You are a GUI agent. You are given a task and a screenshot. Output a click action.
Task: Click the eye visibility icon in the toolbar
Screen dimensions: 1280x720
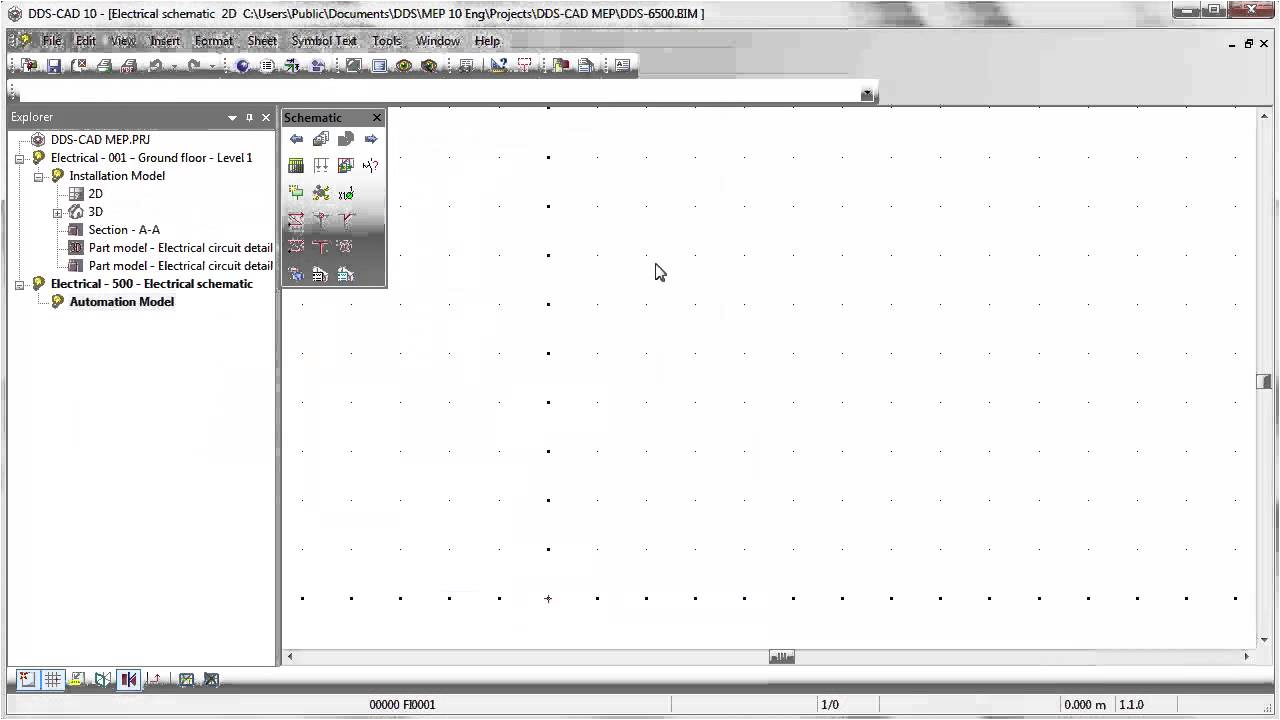click(x=403, y=65)
